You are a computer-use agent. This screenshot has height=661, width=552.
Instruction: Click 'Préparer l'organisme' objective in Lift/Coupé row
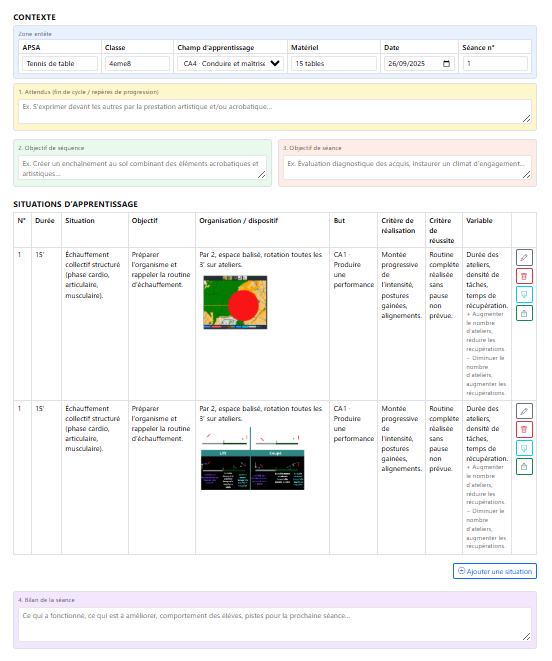click(x=161, y=424)
